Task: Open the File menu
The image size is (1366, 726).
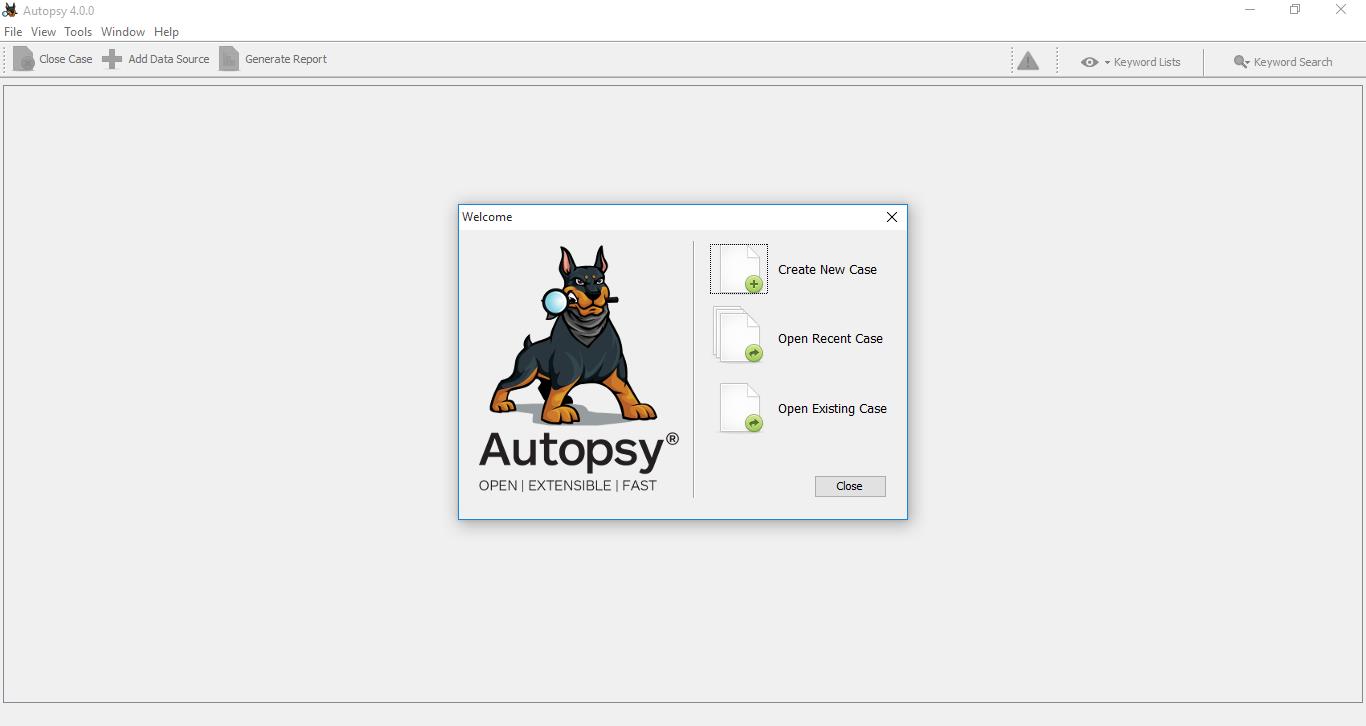Action: tap(13, 32)
